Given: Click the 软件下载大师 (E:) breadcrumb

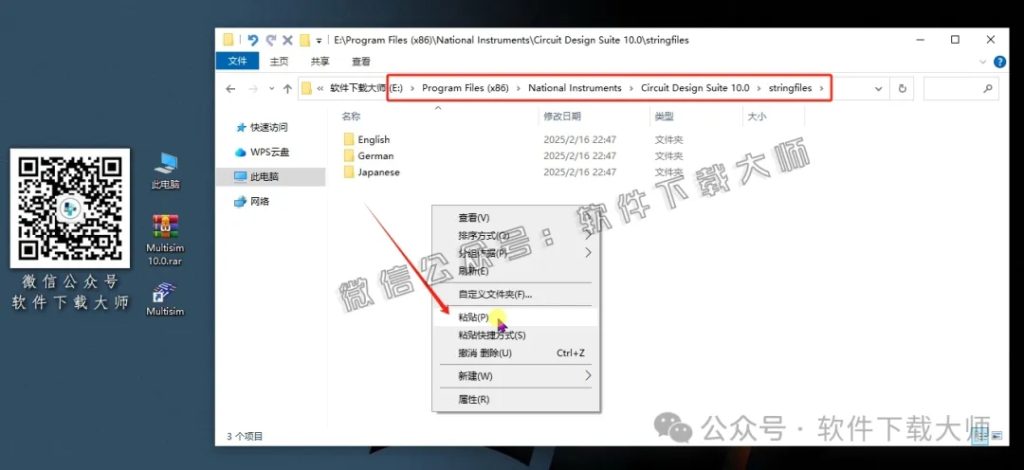Looking at the screenshot, I should pos(366,87).
